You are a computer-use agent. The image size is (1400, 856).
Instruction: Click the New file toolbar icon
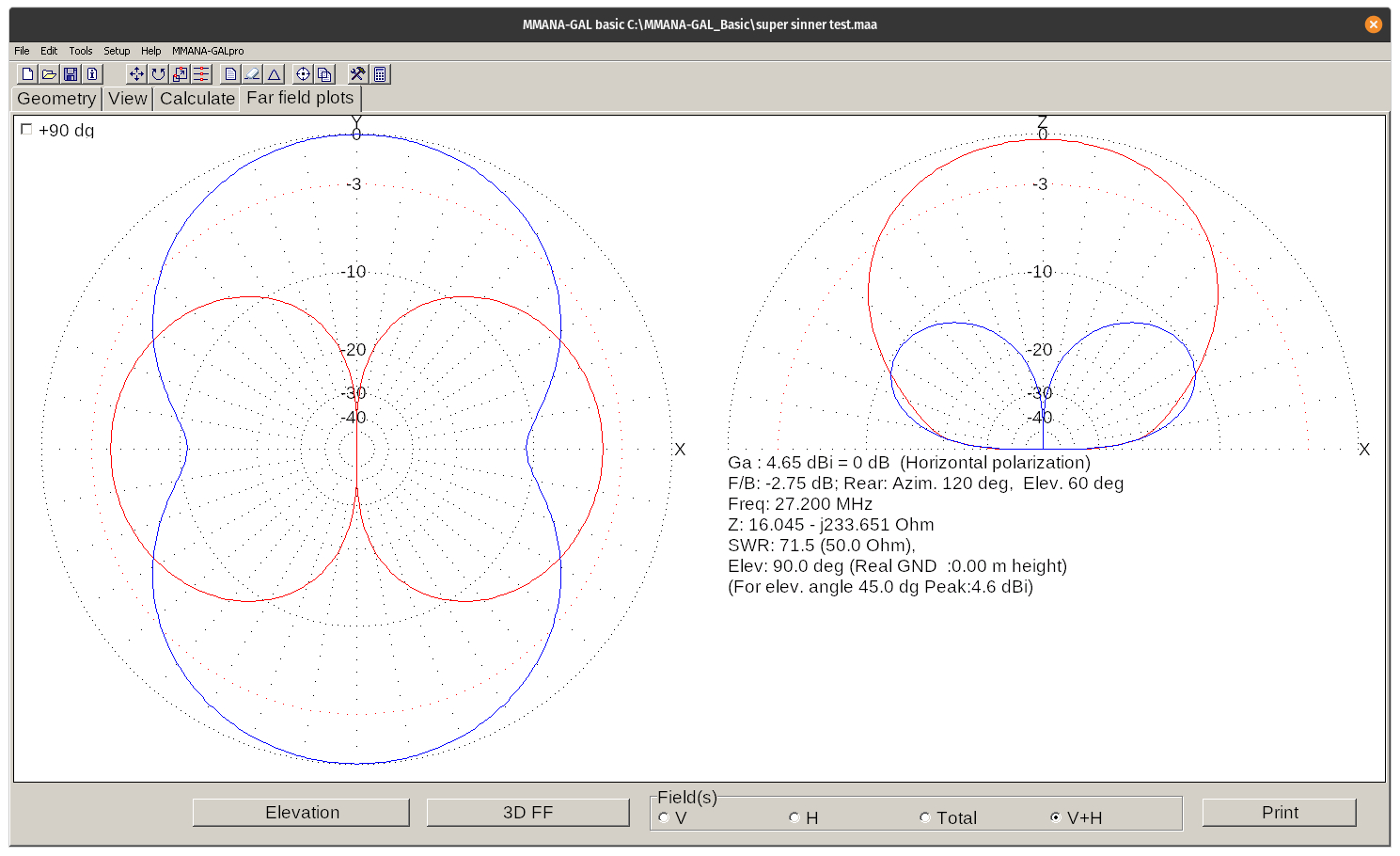28,74
